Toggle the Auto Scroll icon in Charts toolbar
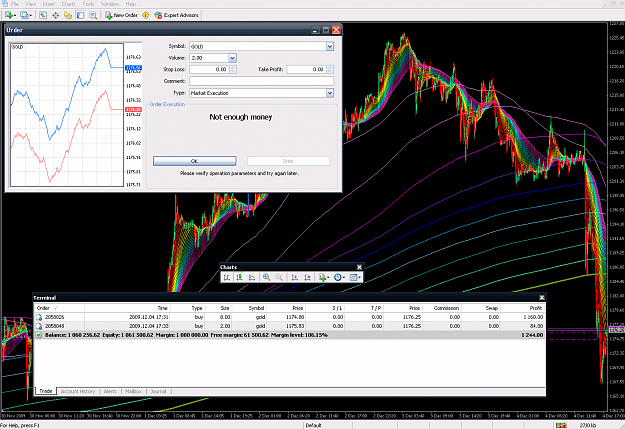The image size is (625, 429). click(295, 277)
